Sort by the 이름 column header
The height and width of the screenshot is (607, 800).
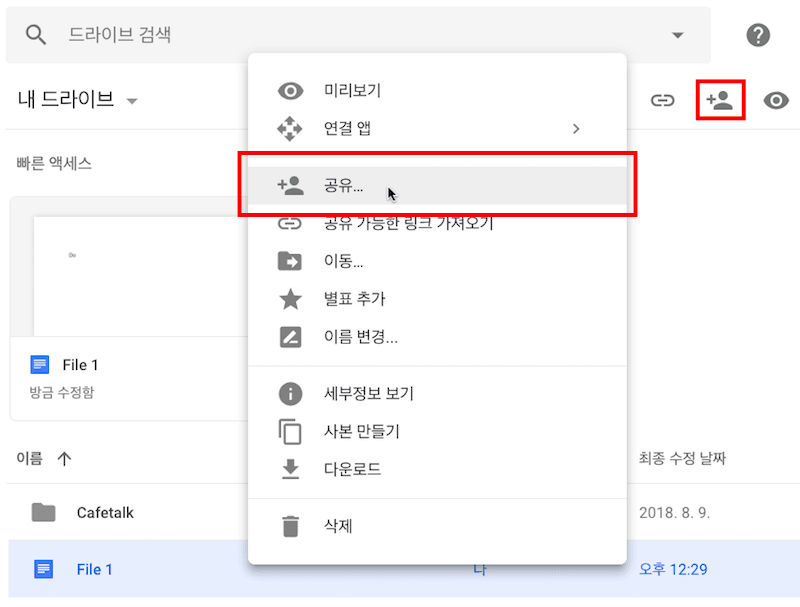(30, 458)
